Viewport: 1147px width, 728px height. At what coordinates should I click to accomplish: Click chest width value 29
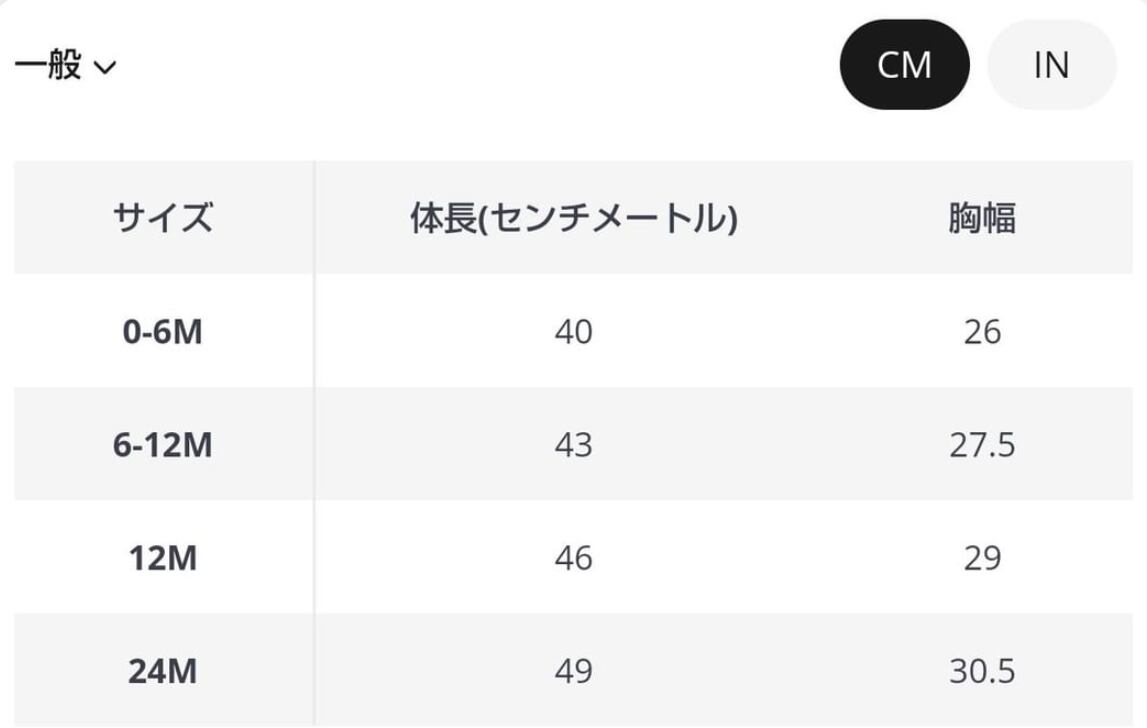982,558
